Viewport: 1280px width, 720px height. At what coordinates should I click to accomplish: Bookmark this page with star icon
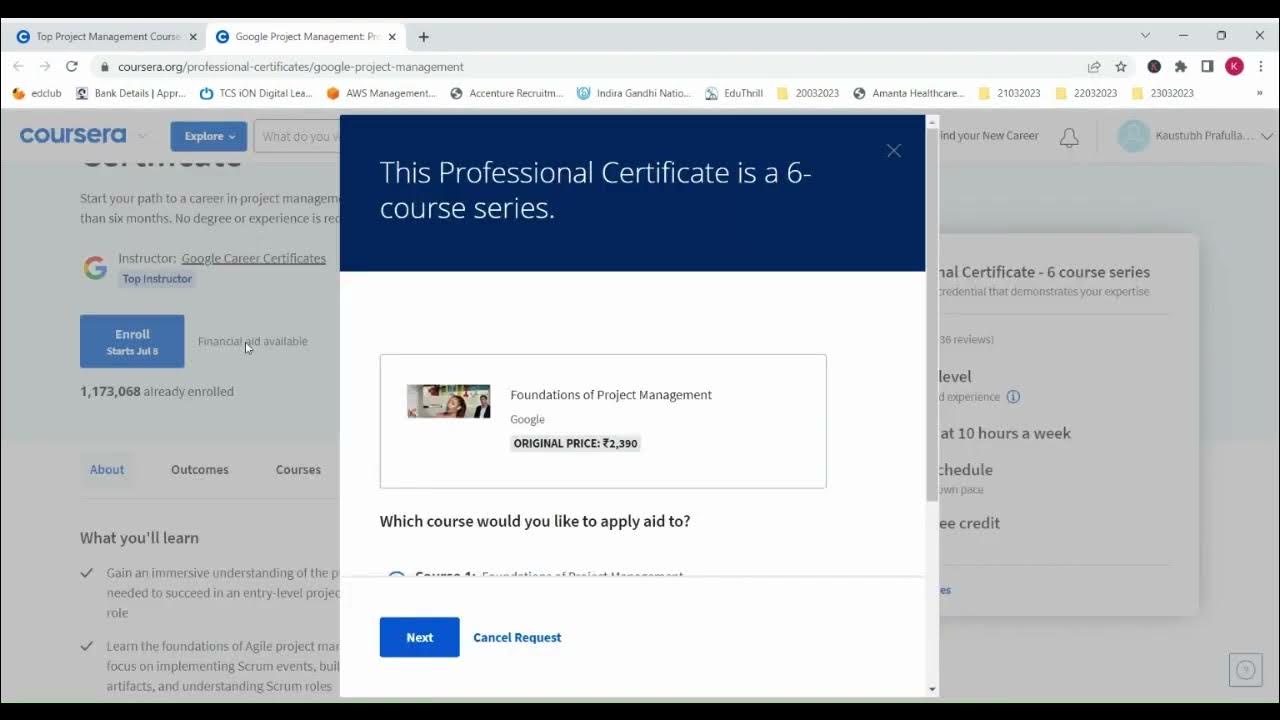pos(1121,67)
